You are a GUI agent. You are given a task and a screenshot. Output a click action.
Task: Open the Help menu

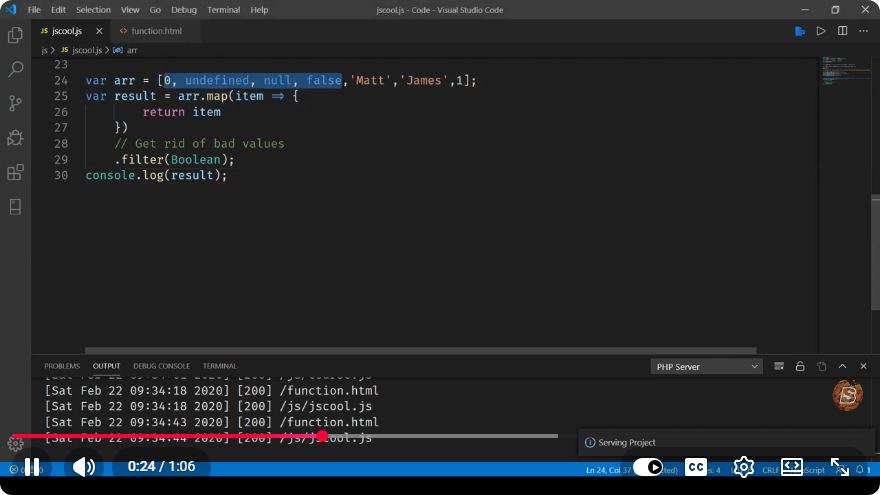coord(259,10)
